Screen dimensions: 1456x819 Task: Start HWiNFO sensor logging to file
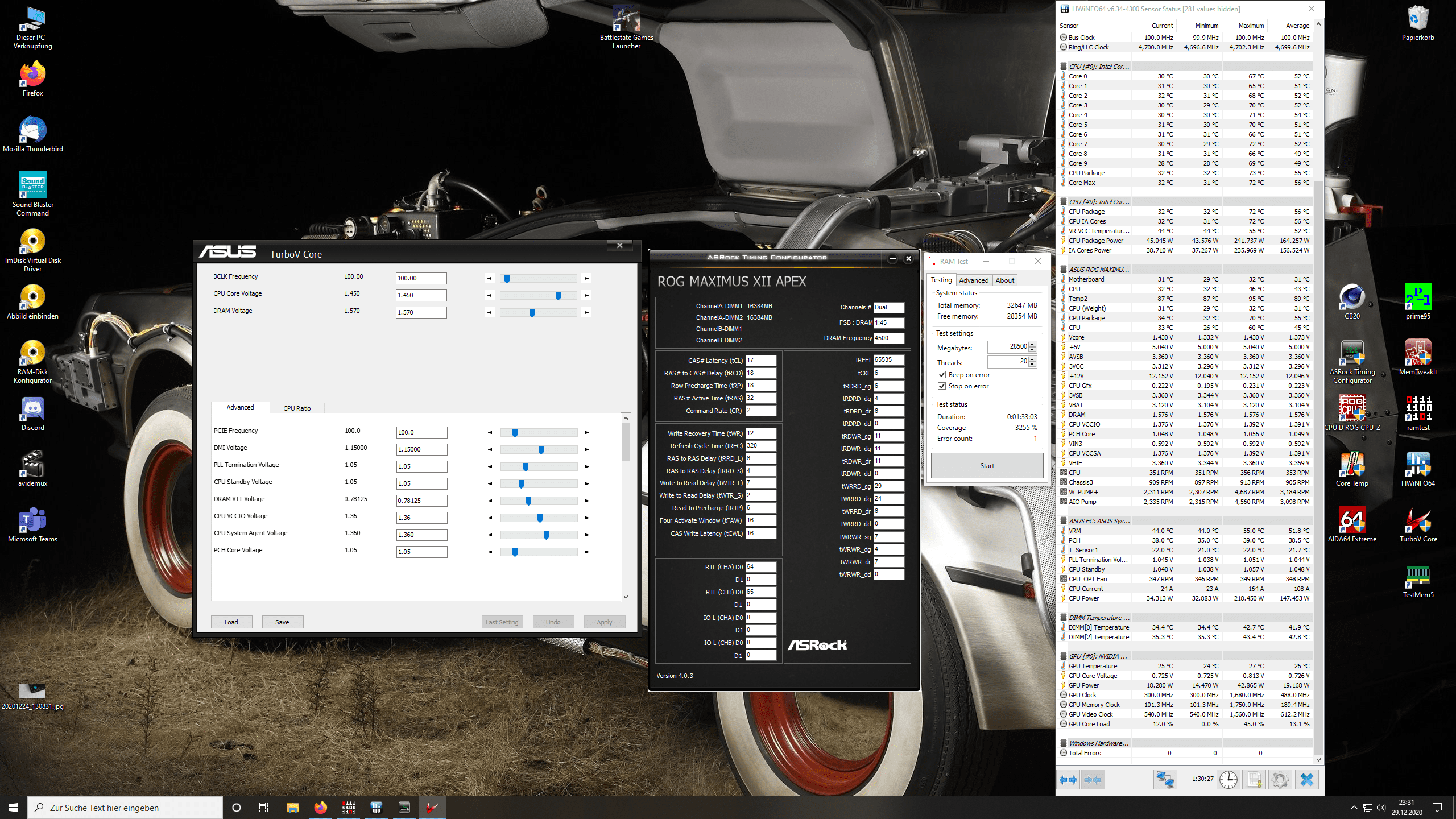1255,779
